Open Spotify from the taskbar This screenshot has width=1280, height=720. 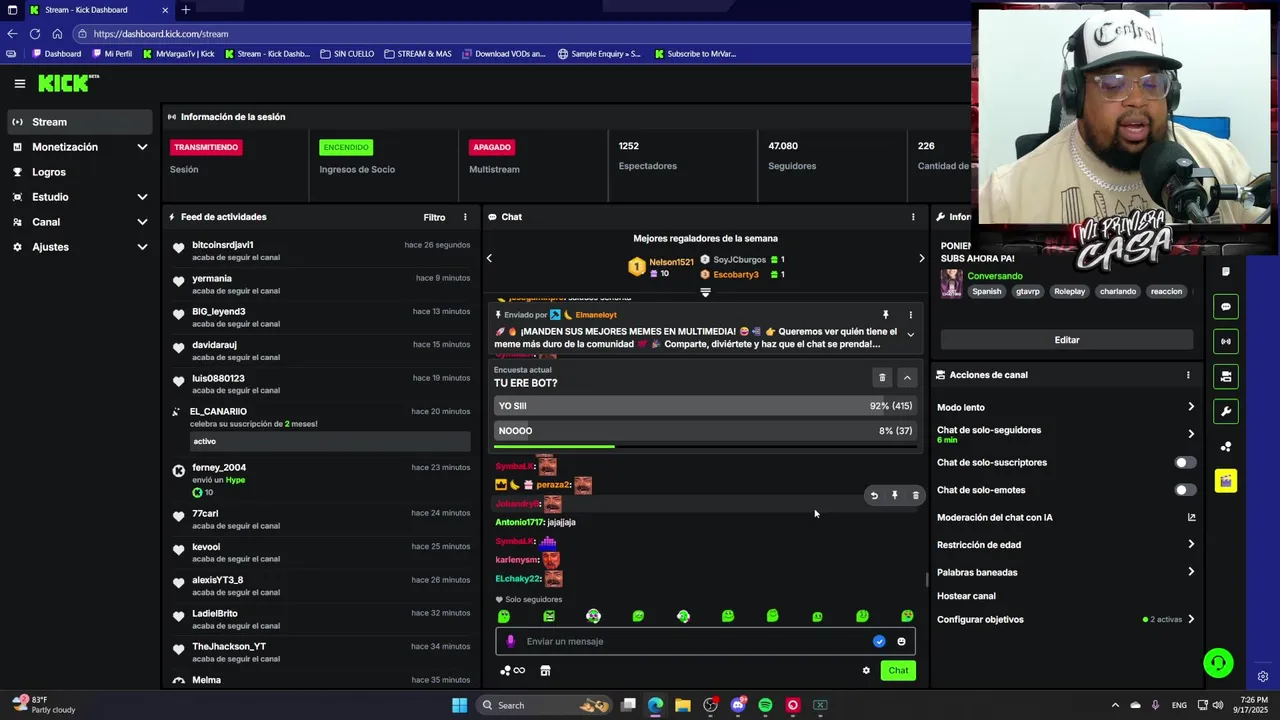point(765,705)
